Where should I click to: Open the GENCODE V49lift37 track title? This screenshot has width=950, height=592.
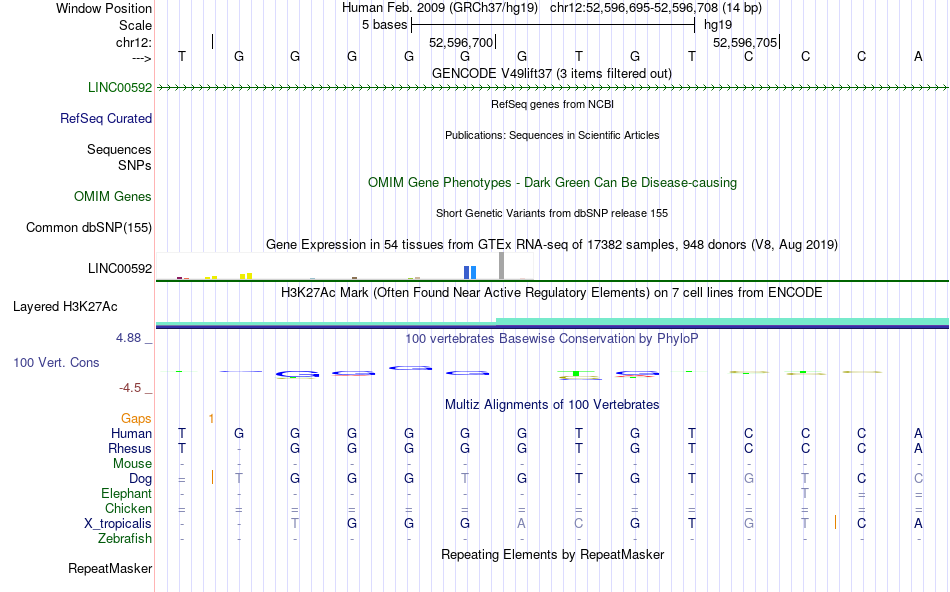click(551, 73)
